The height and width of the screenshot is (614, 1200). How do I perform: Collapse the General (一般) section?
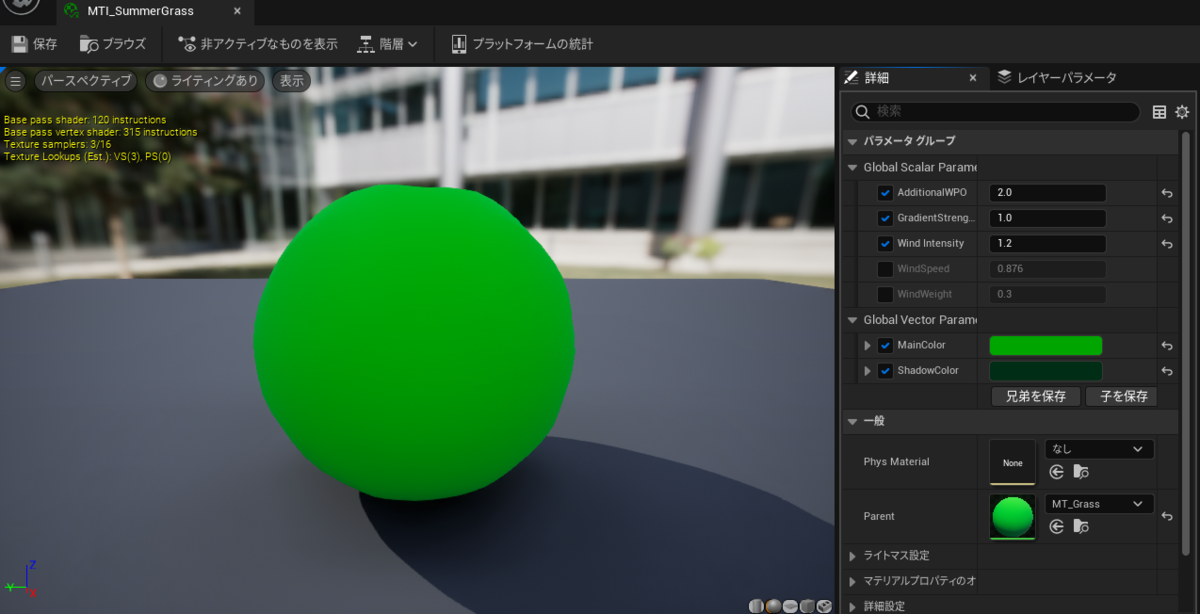point(853,421)
